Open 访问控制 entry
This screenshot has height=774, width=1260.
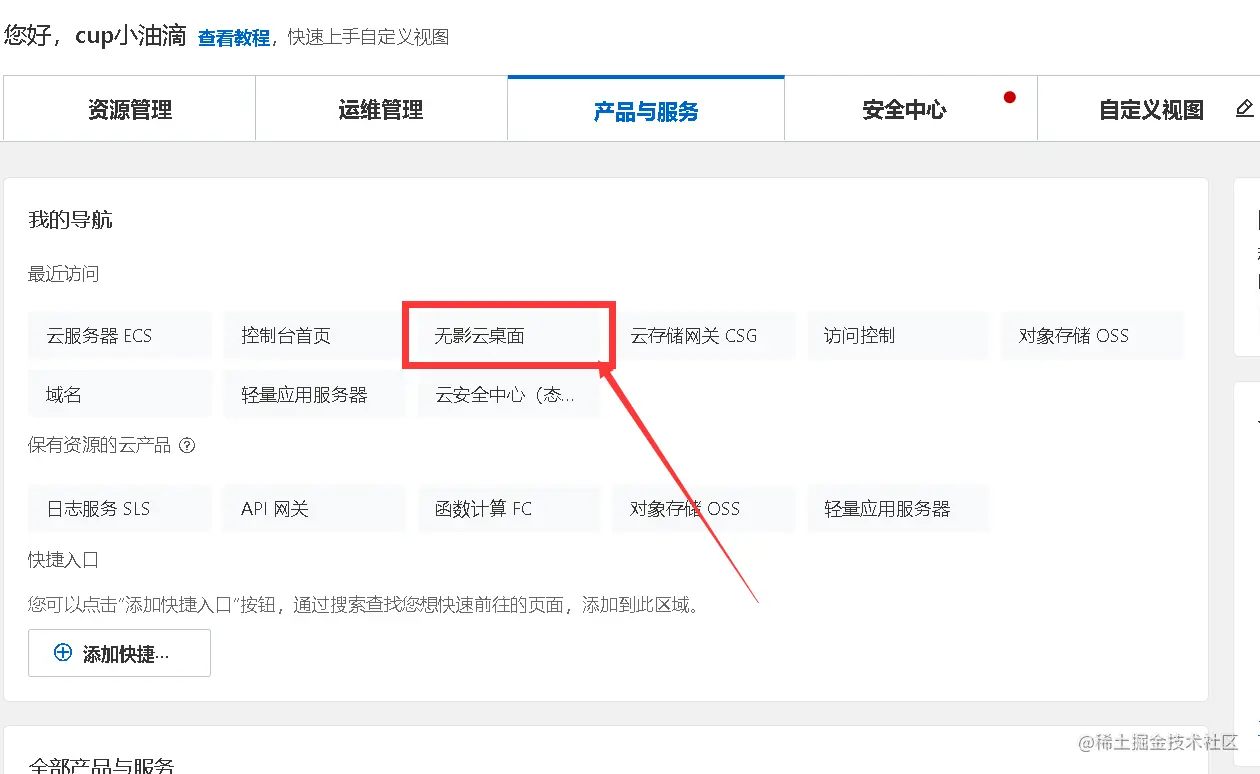tap(897, 336)
